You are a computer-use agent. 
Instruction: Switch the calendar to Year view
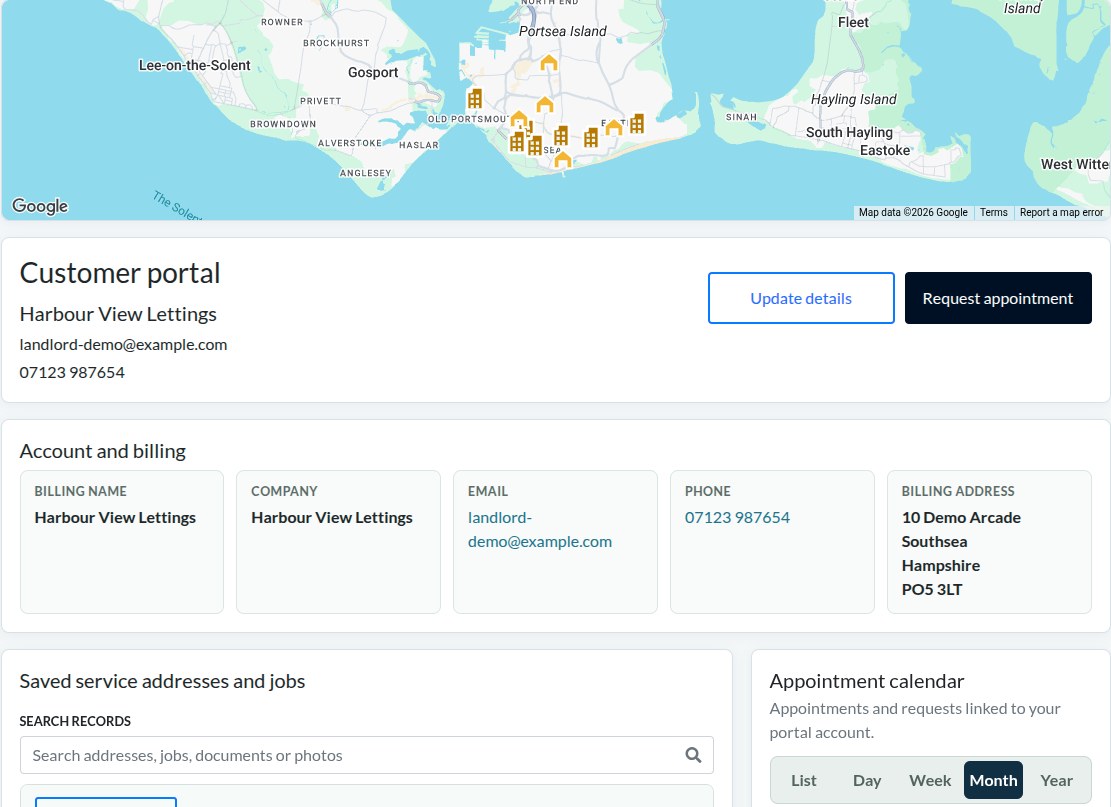[x=1056, y=780]
